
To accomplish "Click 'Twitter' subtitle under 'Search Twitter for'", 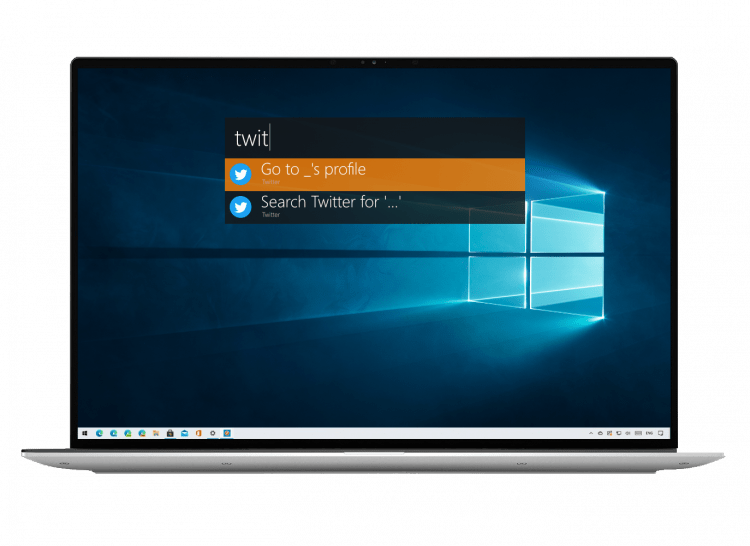I will 271,215.
